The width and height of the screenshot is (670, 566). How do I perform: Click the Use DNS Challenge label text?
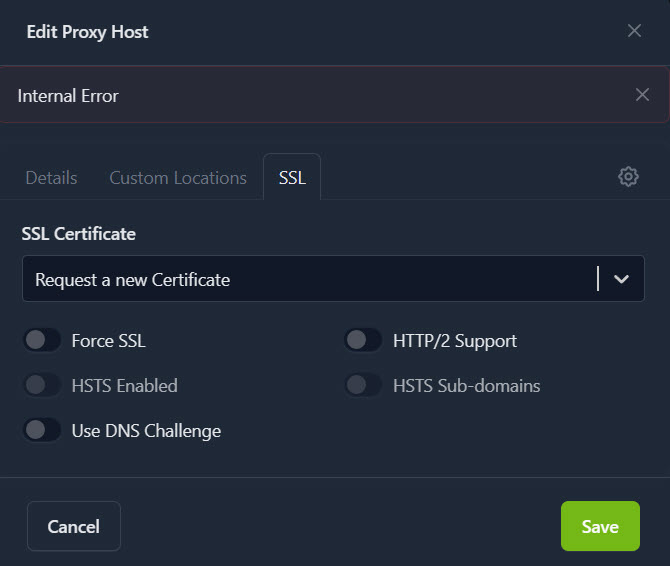(x=146, y=431)
